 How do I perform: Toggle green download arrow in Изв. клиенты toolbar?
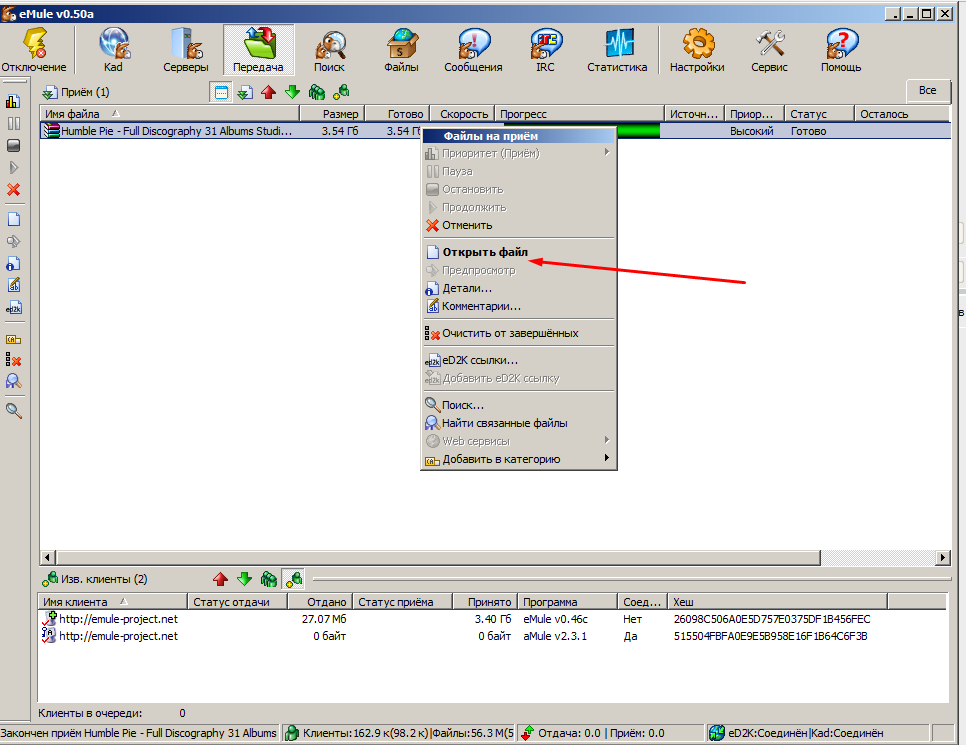tap(245, 579)
